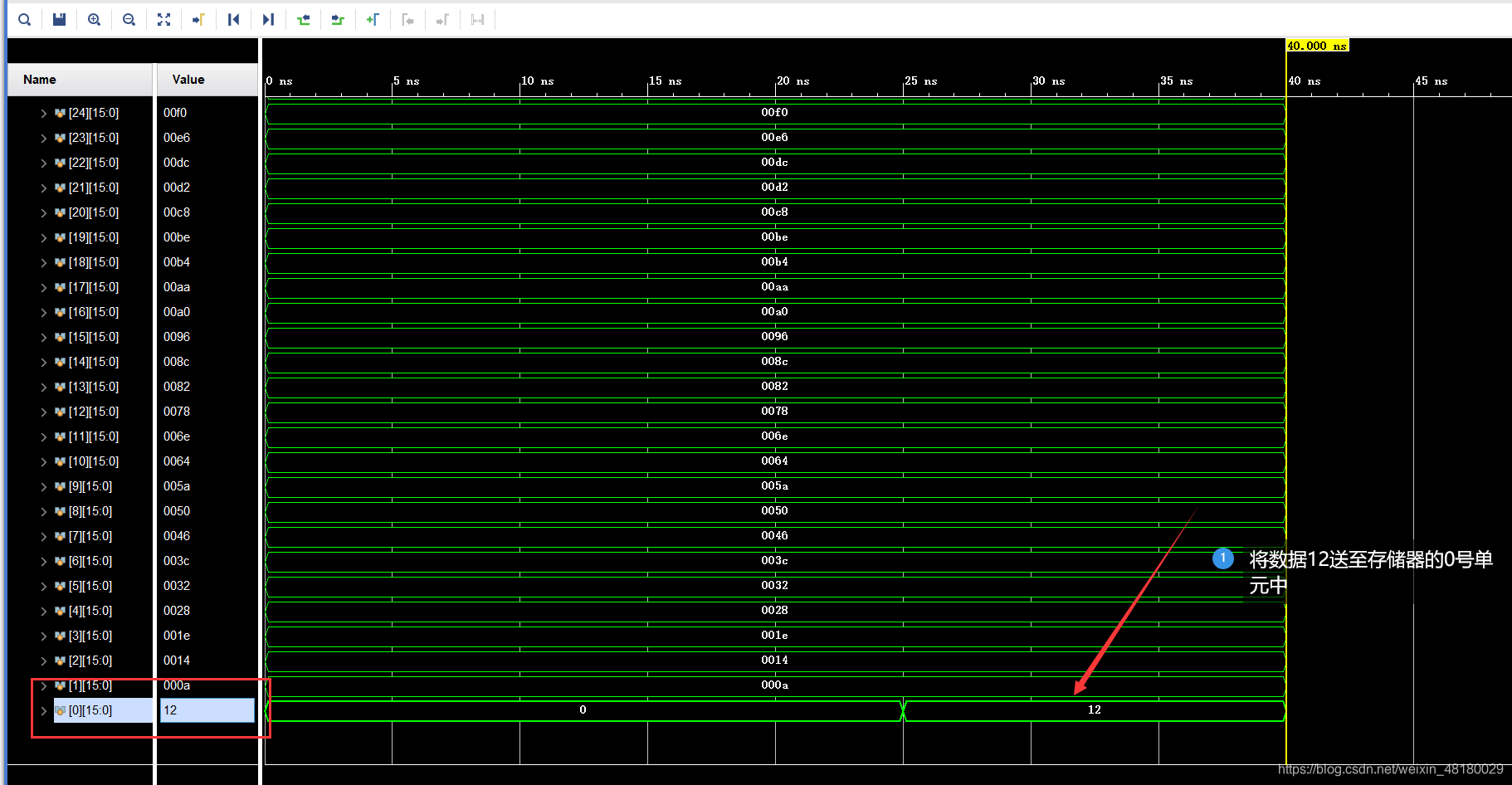Image resolution: width=1512 pixels, height=785 pixels.
Task: Click the bus icon of signal [14][15:0]
Action: tap(60, 362)
